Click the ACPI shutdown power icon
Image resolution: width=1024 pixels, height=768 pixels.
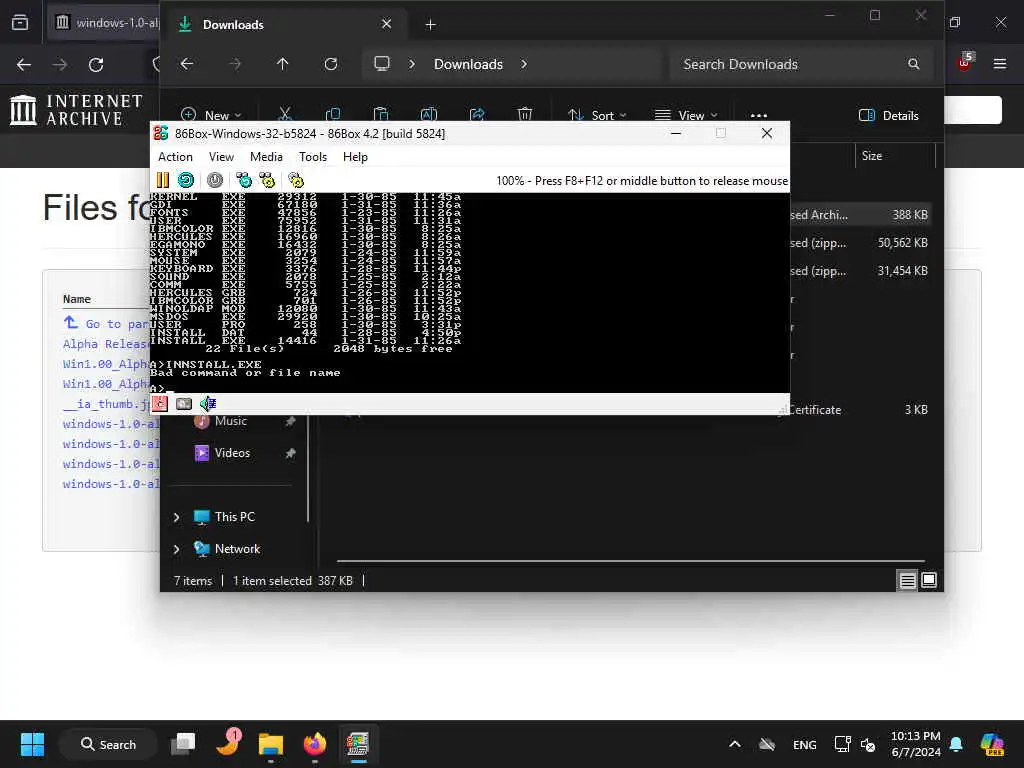pyautogui.click(x=215, y=180)
